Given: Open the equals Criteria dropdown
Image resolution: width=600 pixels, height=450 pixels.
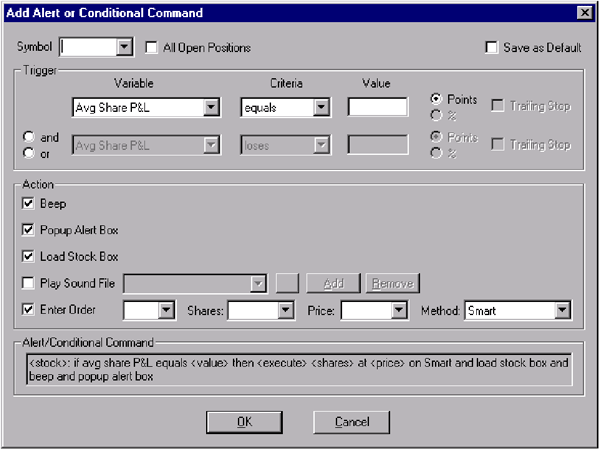Looking at the screenshot, I should [x=320, y=107].
